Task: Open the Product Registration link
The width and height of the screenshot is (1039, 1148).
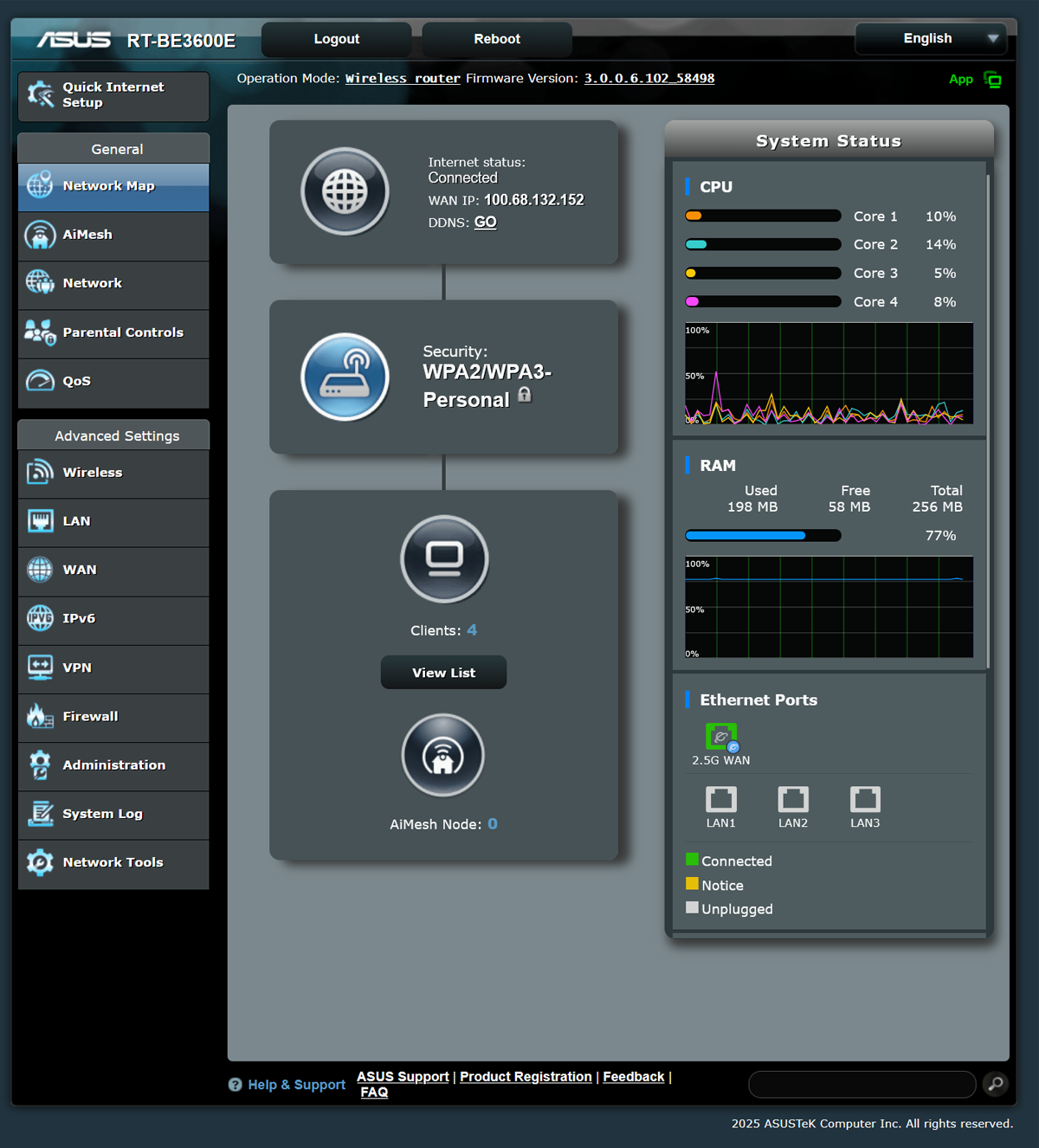Action: point(526,1076)
